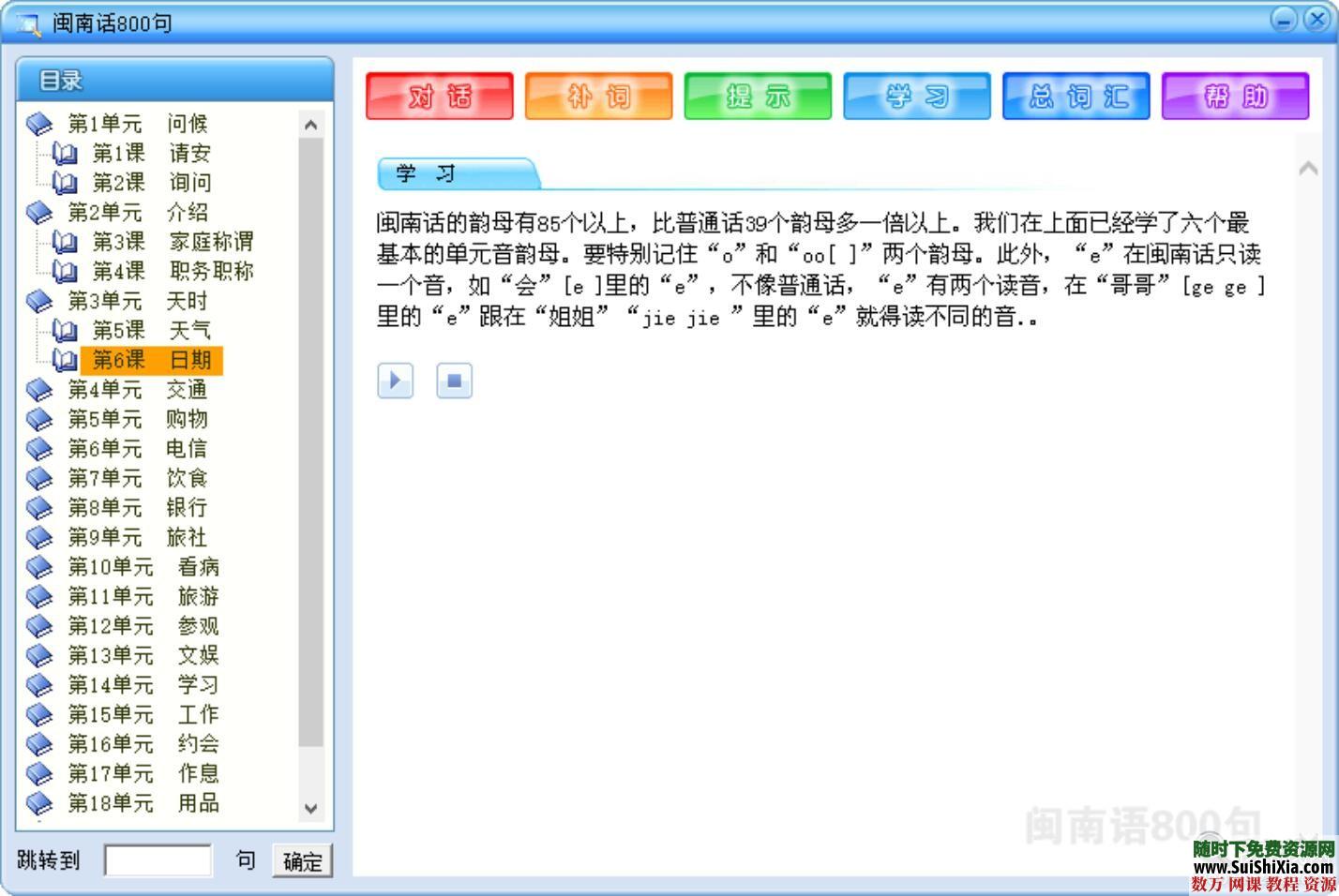Play the lesson audio
The height and width of the screenshot is (896, 1339).
395,381
